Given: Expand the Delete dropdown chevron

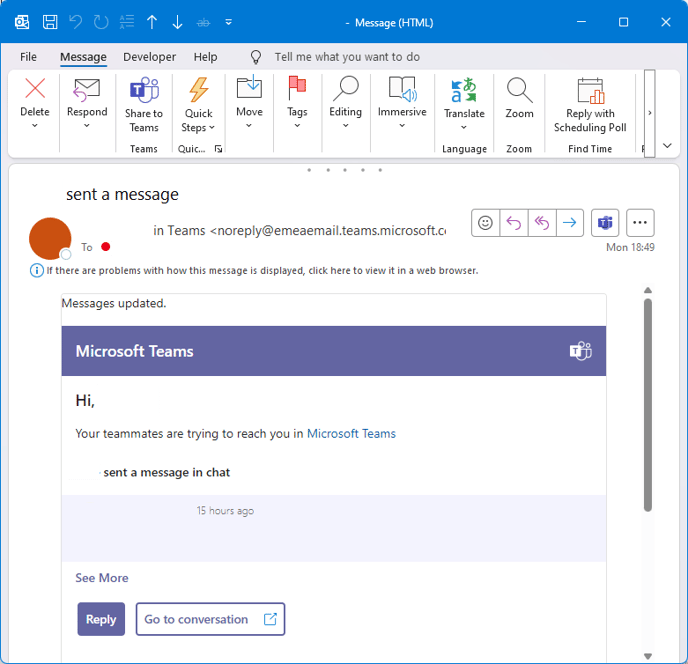Looking at the screenshot, I should [35, 126].
